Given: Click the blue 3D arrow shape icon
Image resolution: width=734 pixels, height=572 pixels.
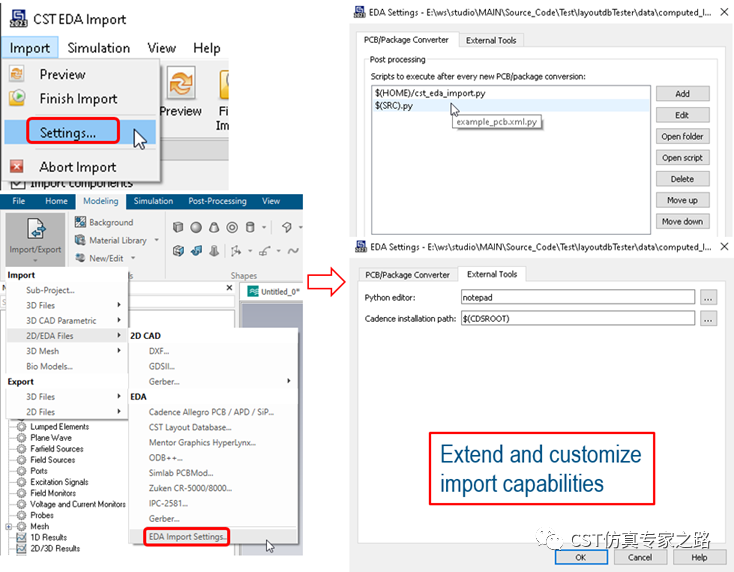Looking at the screenshot, I should click(196, 251).
